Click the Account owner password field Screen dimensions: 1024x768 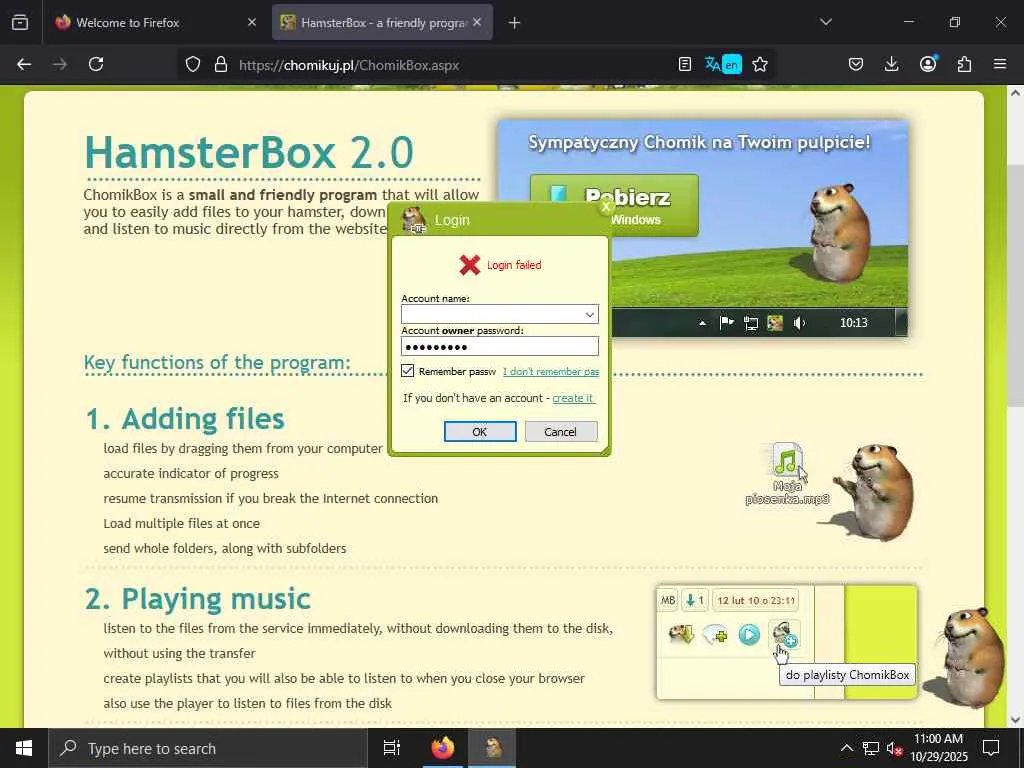pyautogui.click(x=500, y=346)
